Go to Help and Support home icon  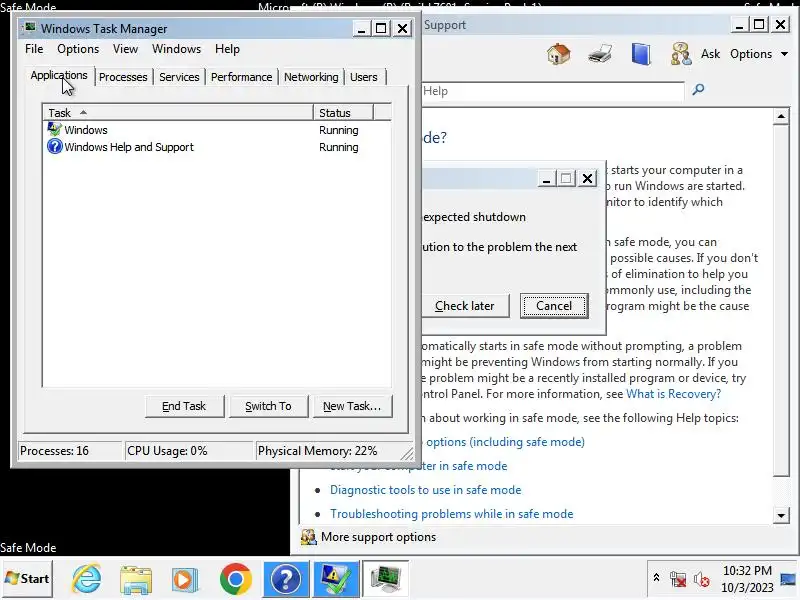pyautogui.click(x=558, y=54)
